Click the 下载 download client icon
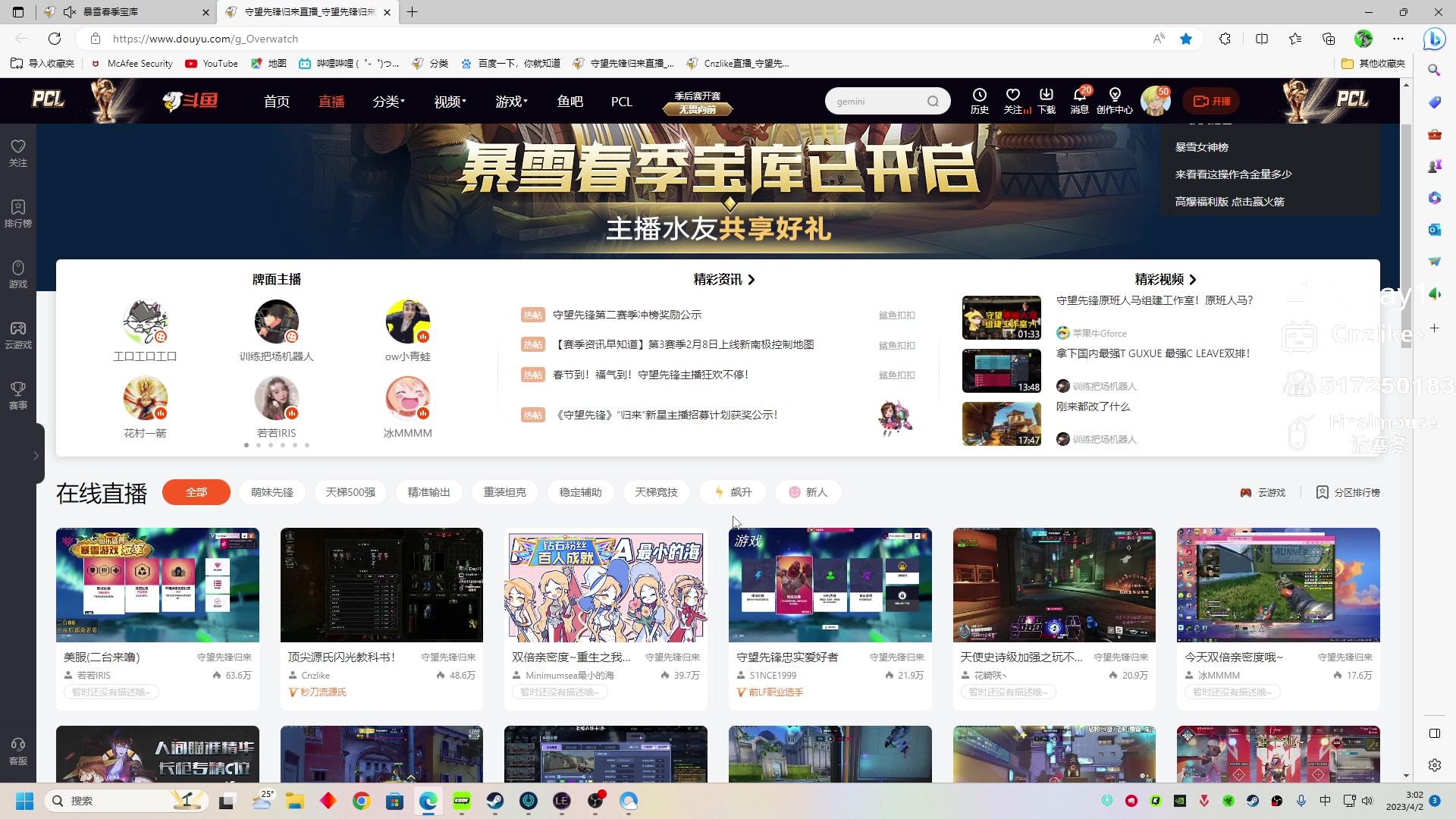1456x819 pixels. point(1046,101)
